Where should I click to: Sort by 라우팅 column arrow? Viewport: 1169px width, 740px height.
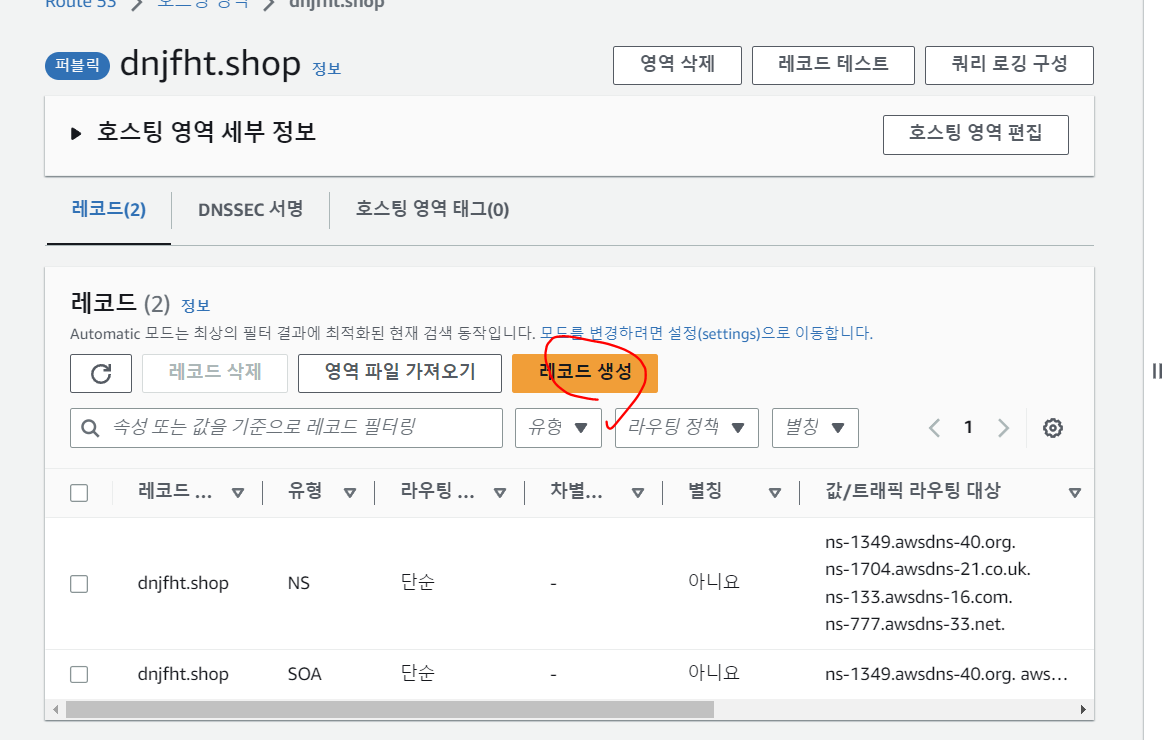(500, 493)
